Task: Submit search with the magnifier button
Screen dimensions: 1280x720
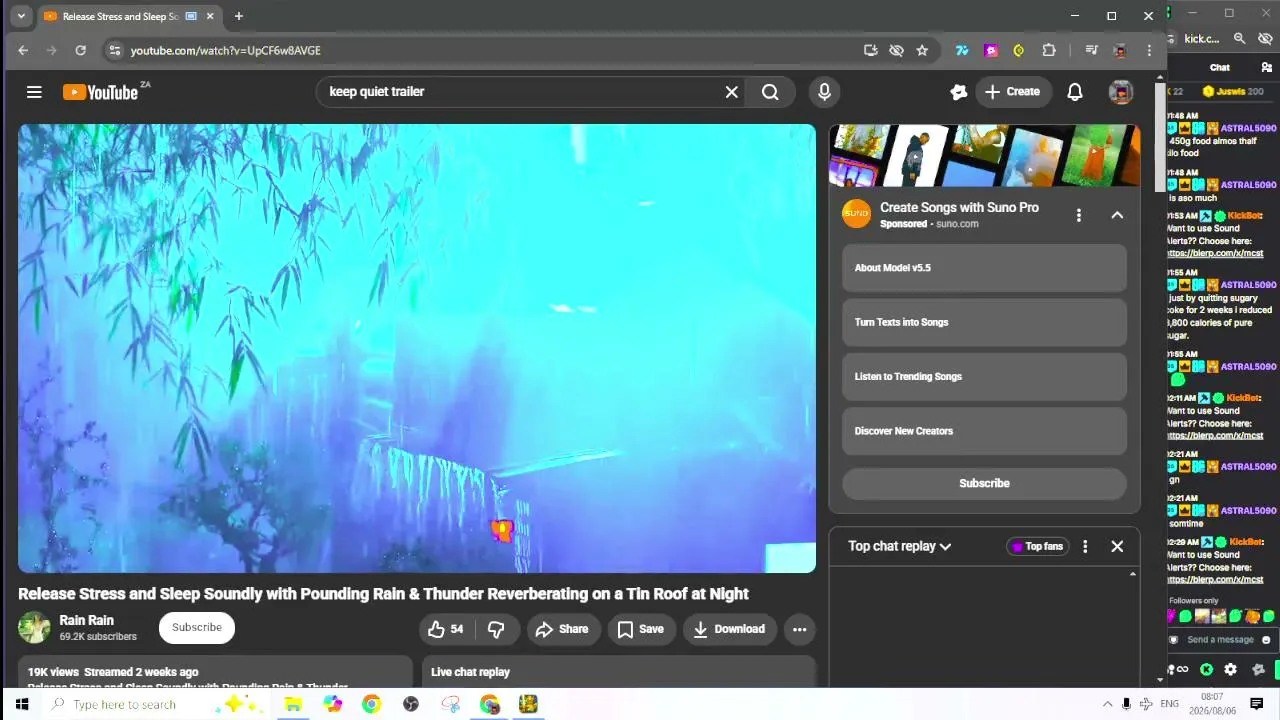Action: point(770,92)
